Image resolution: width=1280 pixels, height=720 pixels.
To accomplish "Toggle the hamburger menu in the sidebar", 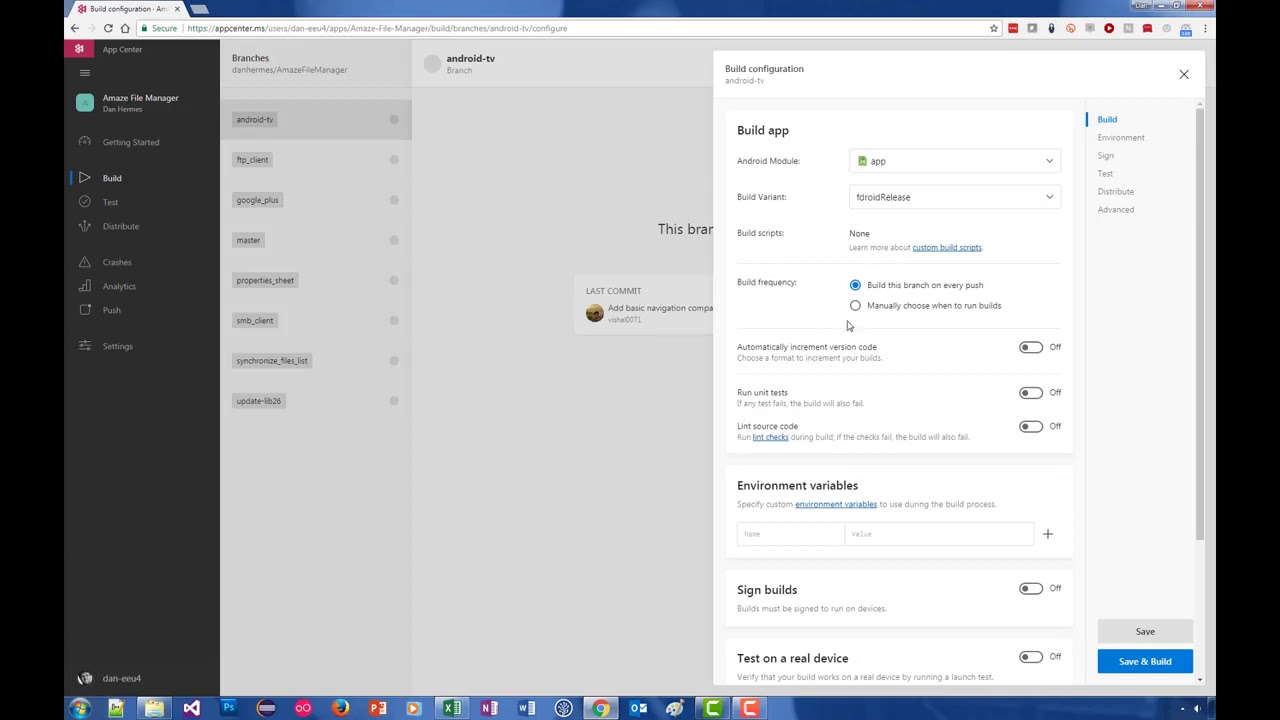I will pyautogui.click(x=85, y=73).
